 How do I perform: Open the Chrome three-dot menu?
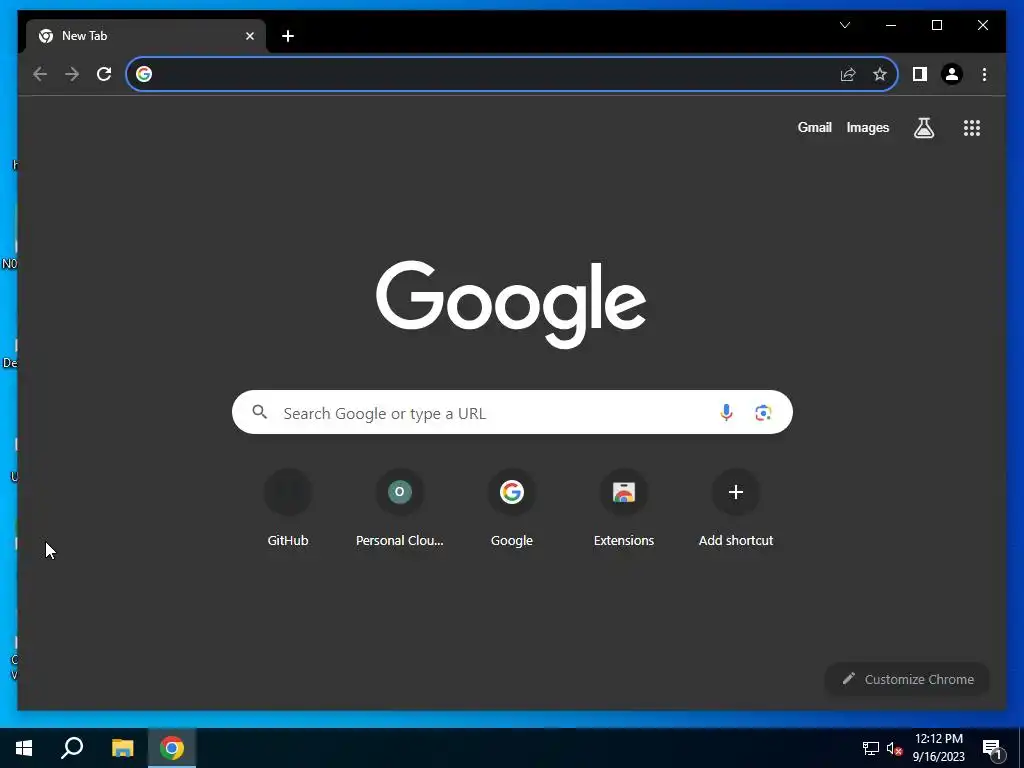pos(984,74)
